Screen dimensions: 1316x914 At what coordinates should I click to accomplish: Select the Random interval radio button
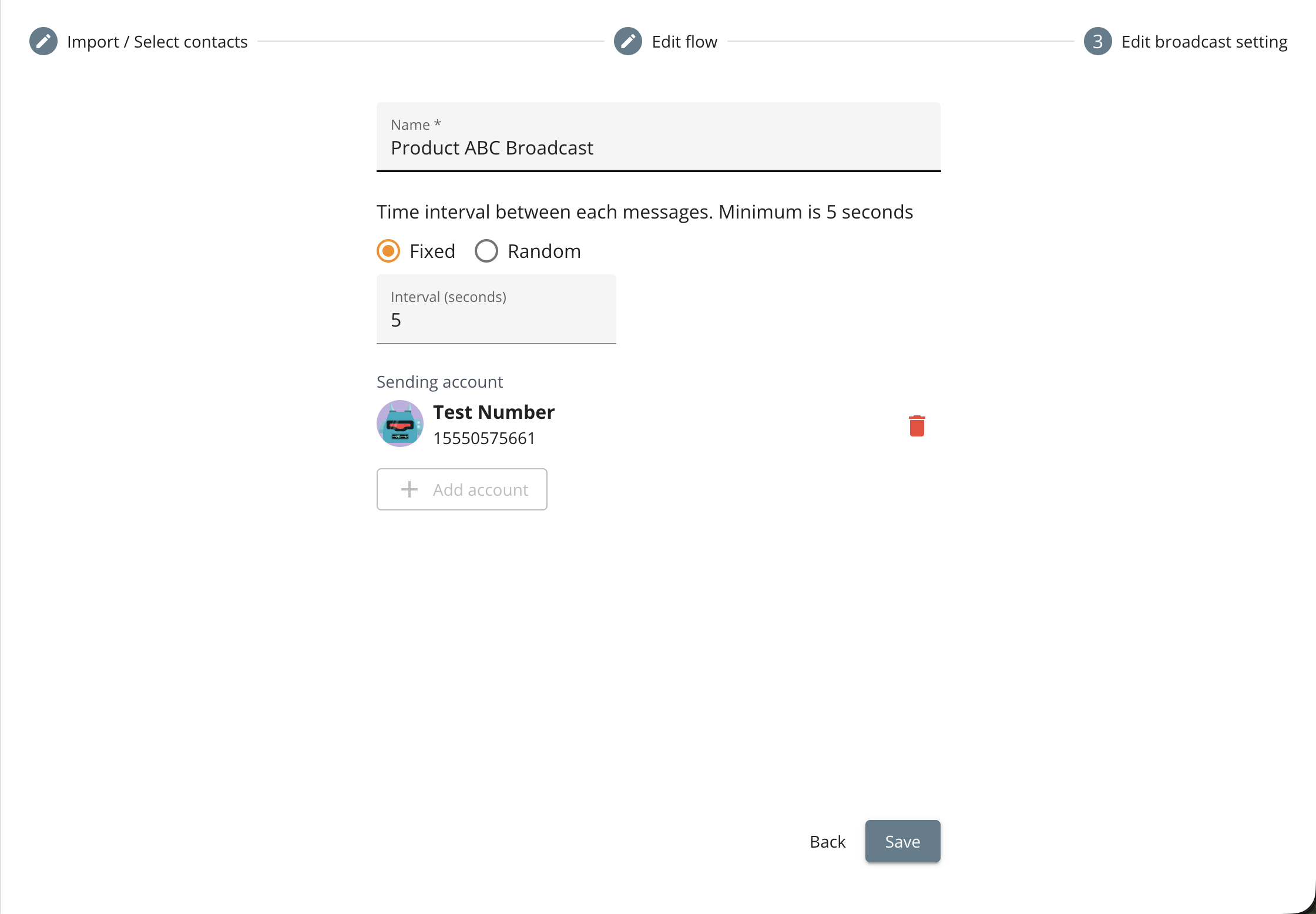(x=486, y=251)
